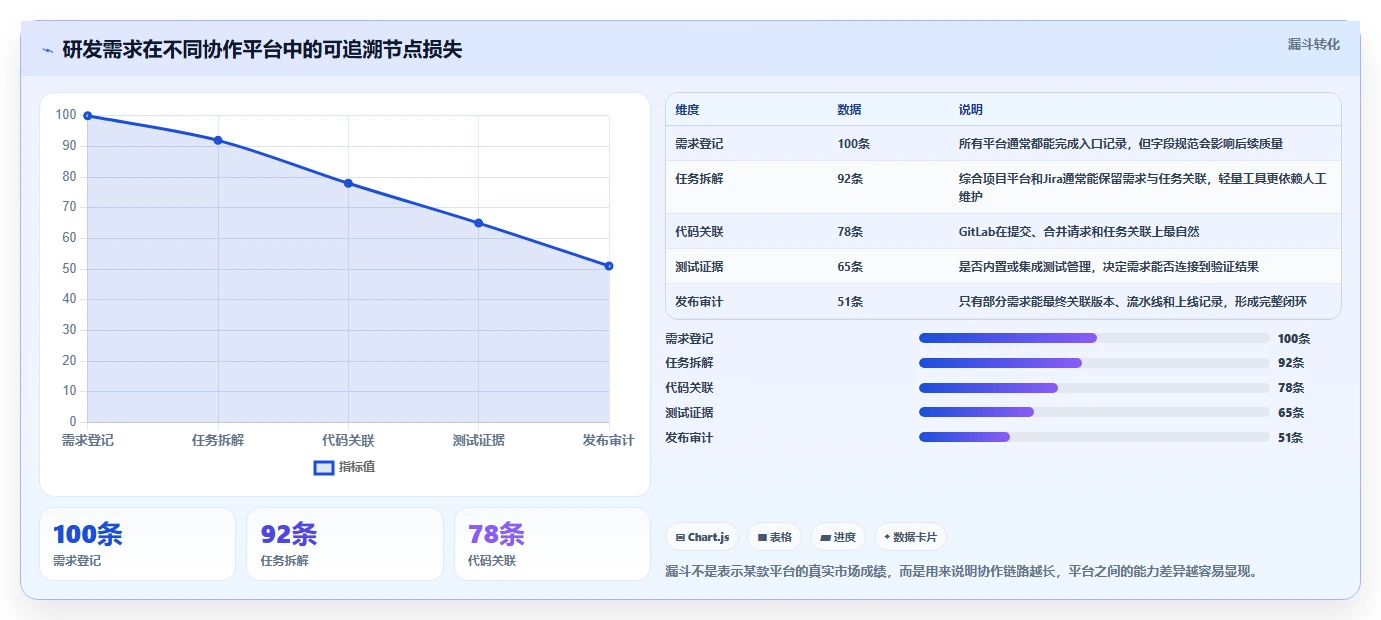Click the chart data point at 代码关联
Screen dimensions: 1381x620
pos(348,183)
